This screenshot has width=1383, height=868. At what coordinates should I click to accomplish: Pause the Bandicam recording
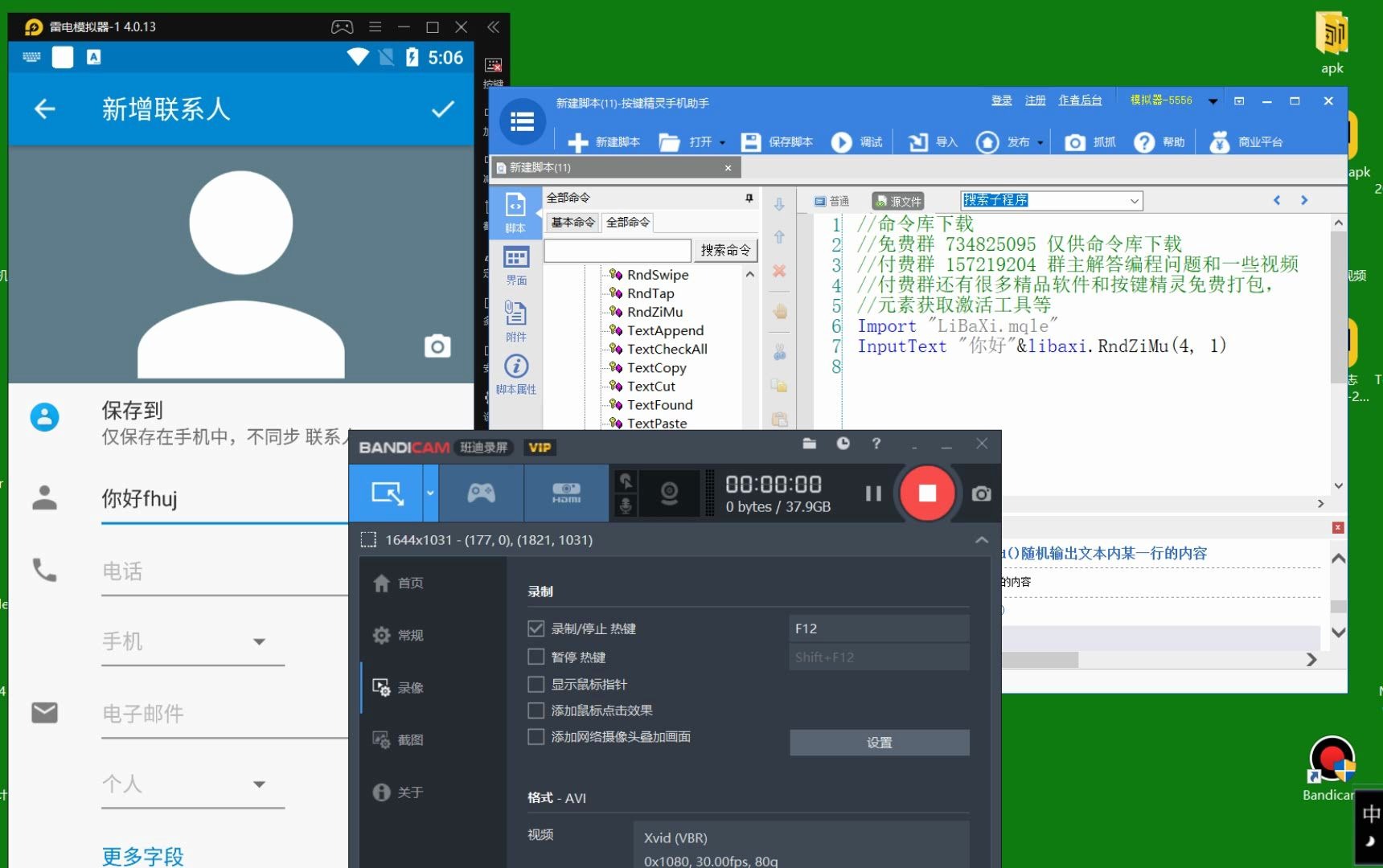coord(873,493)
